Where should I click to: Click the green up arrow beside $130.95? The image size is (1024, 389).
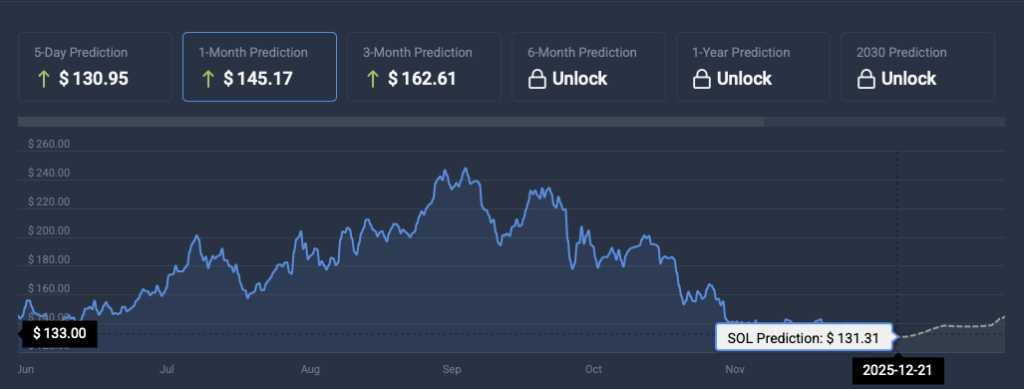[44, 80]
